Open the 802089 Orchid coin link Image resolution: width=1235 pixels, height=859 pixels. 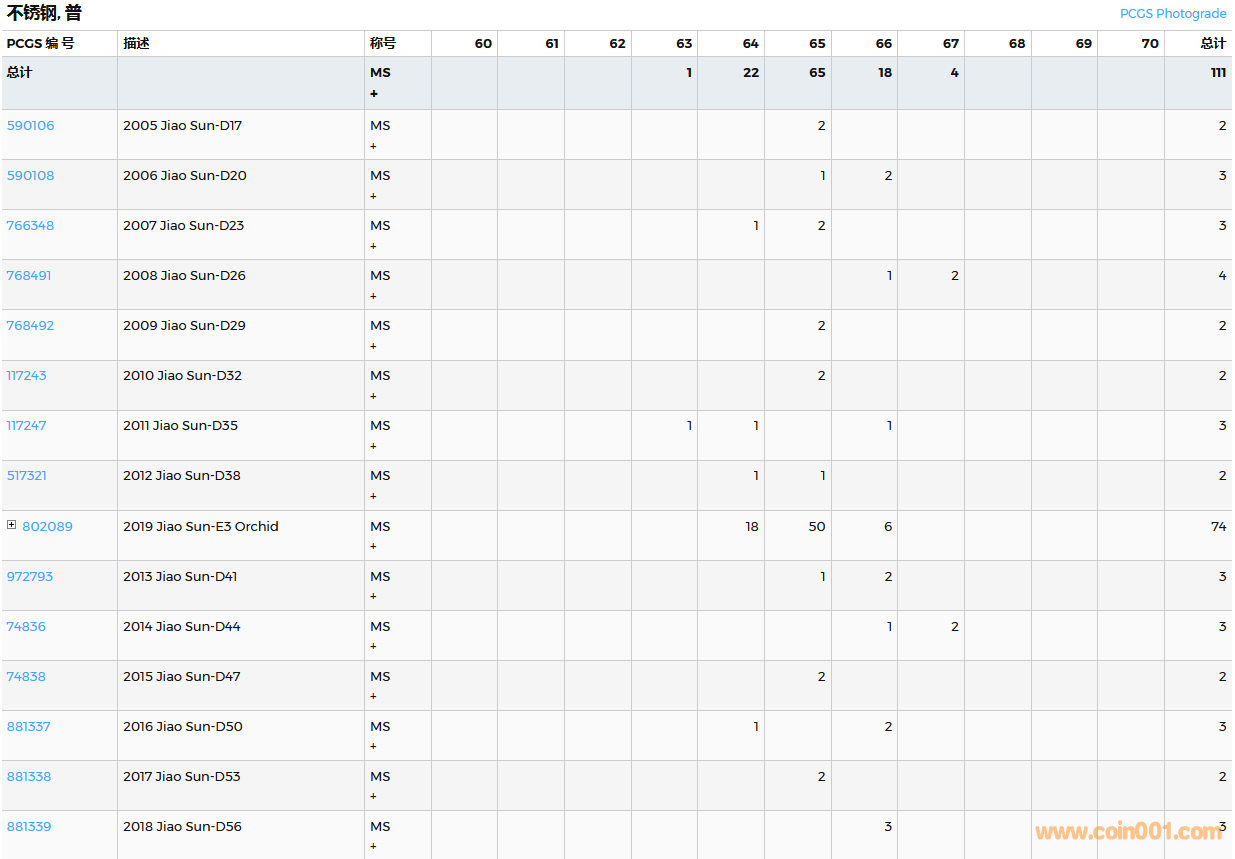click(x=47, y=527)
